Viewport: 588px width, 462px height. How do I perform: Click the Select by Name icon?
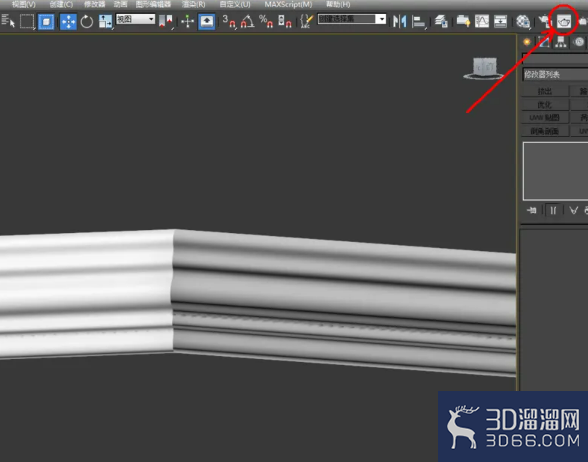(8, 21)
